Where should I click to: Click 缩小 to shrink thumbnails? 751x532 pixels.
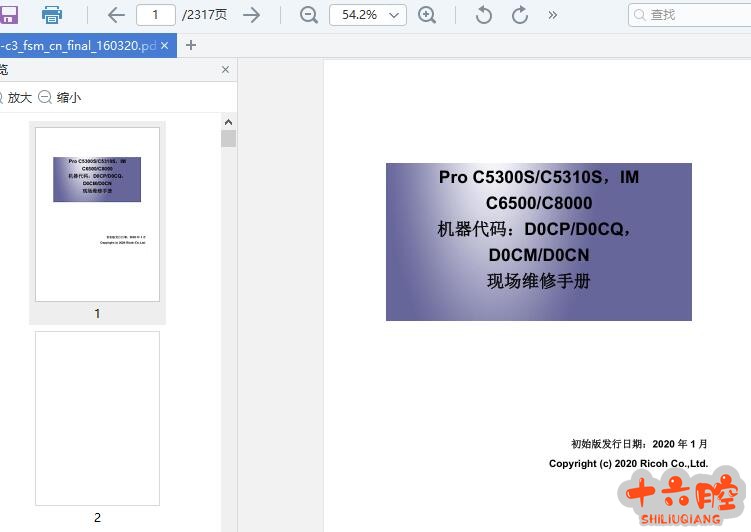60,98
